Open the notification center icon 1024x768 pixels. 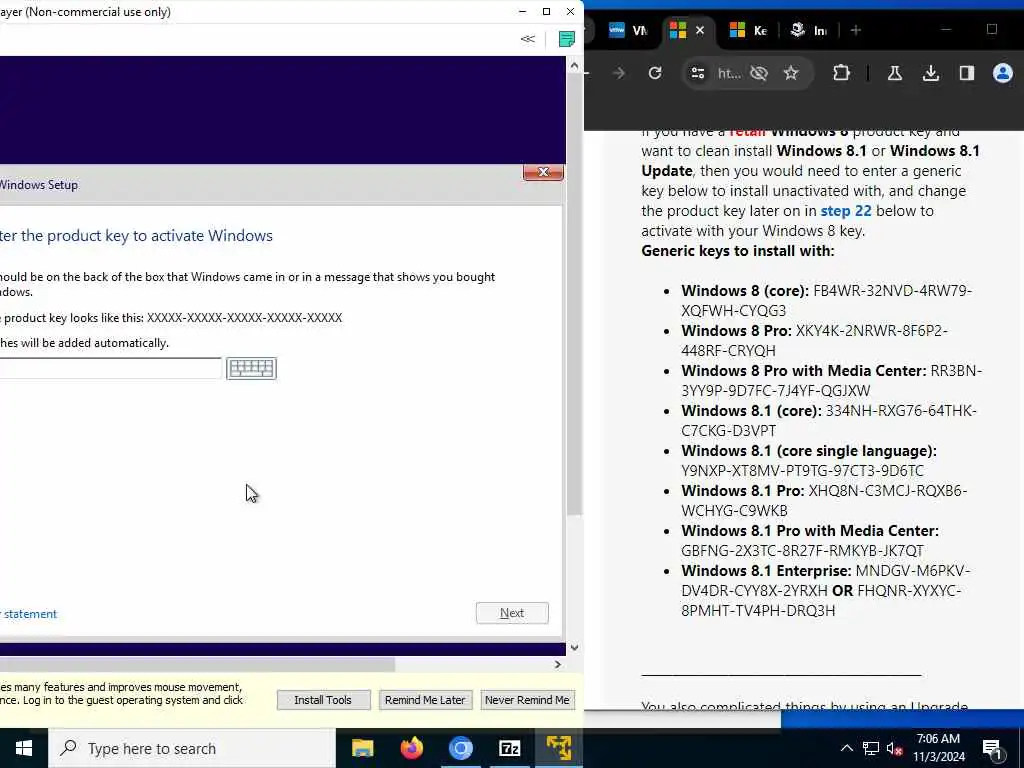point(992,748)
